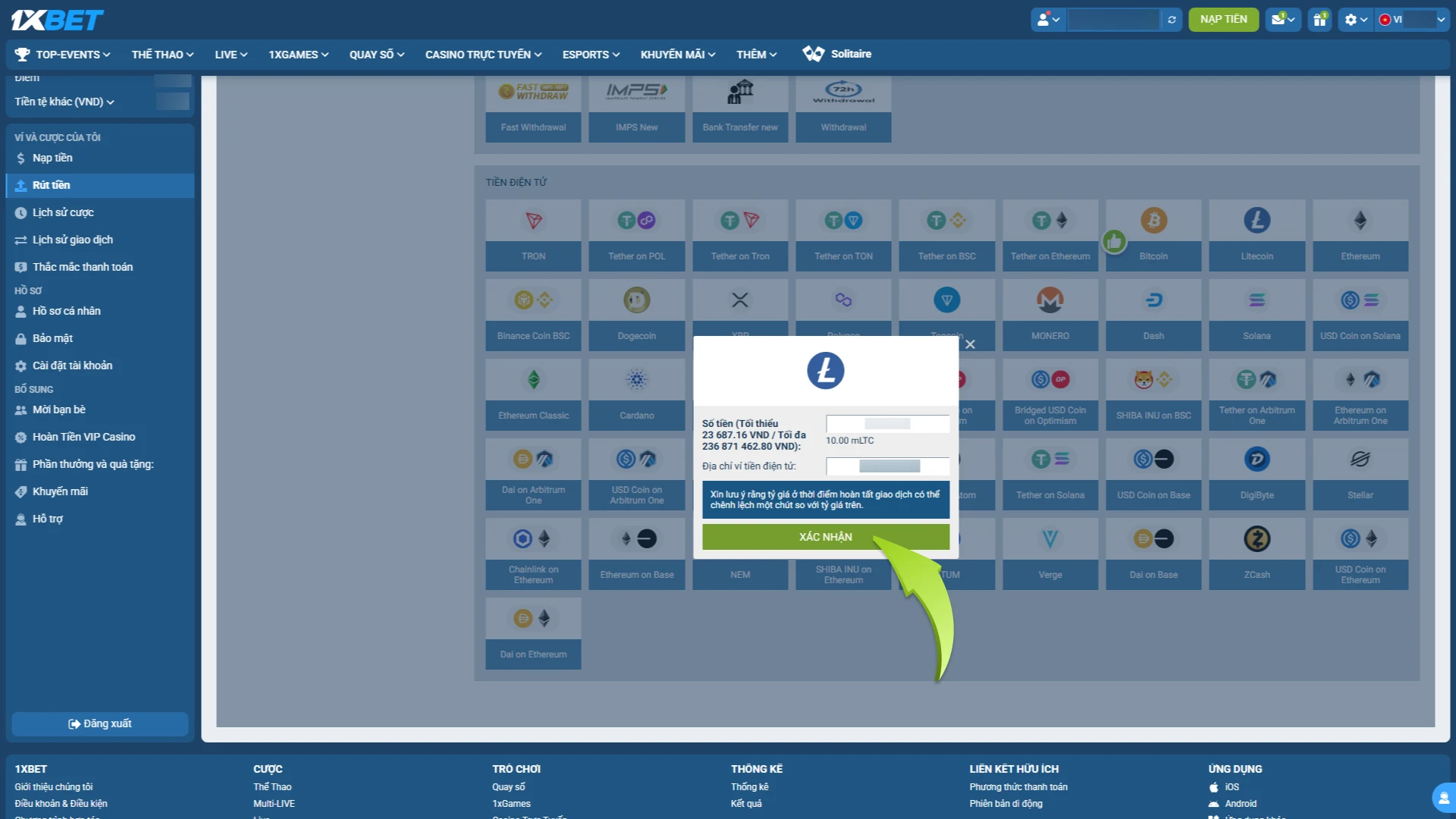The image size is (1456, 819).
Task: Click the 1XBET logo
Action: coord(57,20)
